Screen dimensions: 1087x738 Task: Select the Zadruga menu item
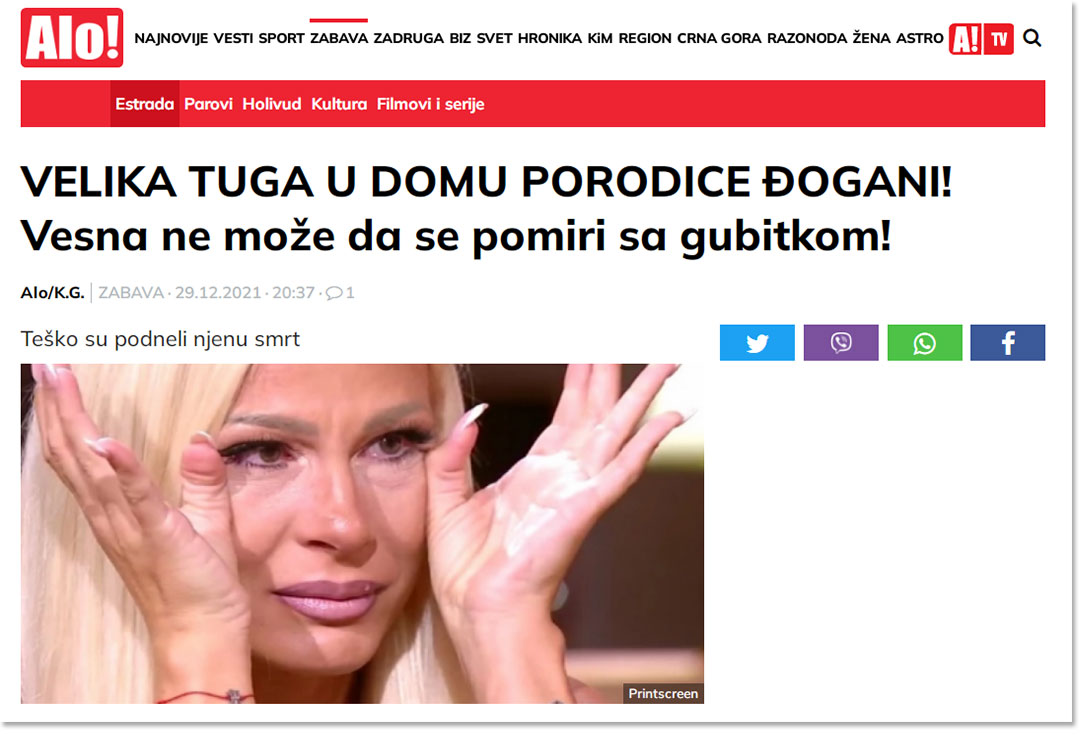coord(408,38)
